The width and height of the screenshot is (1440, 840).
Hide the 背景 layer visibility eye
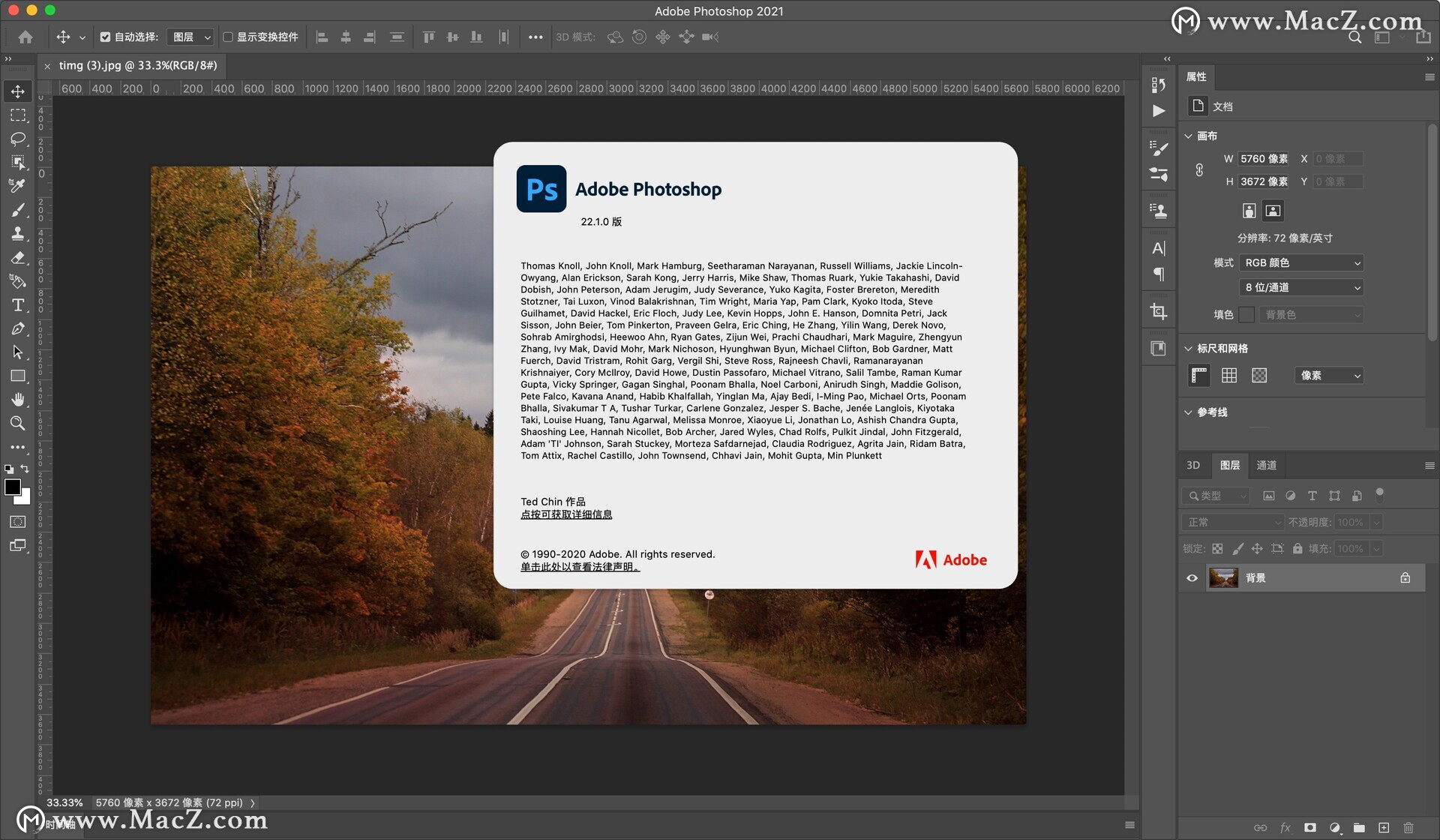tap(1192, 577)
